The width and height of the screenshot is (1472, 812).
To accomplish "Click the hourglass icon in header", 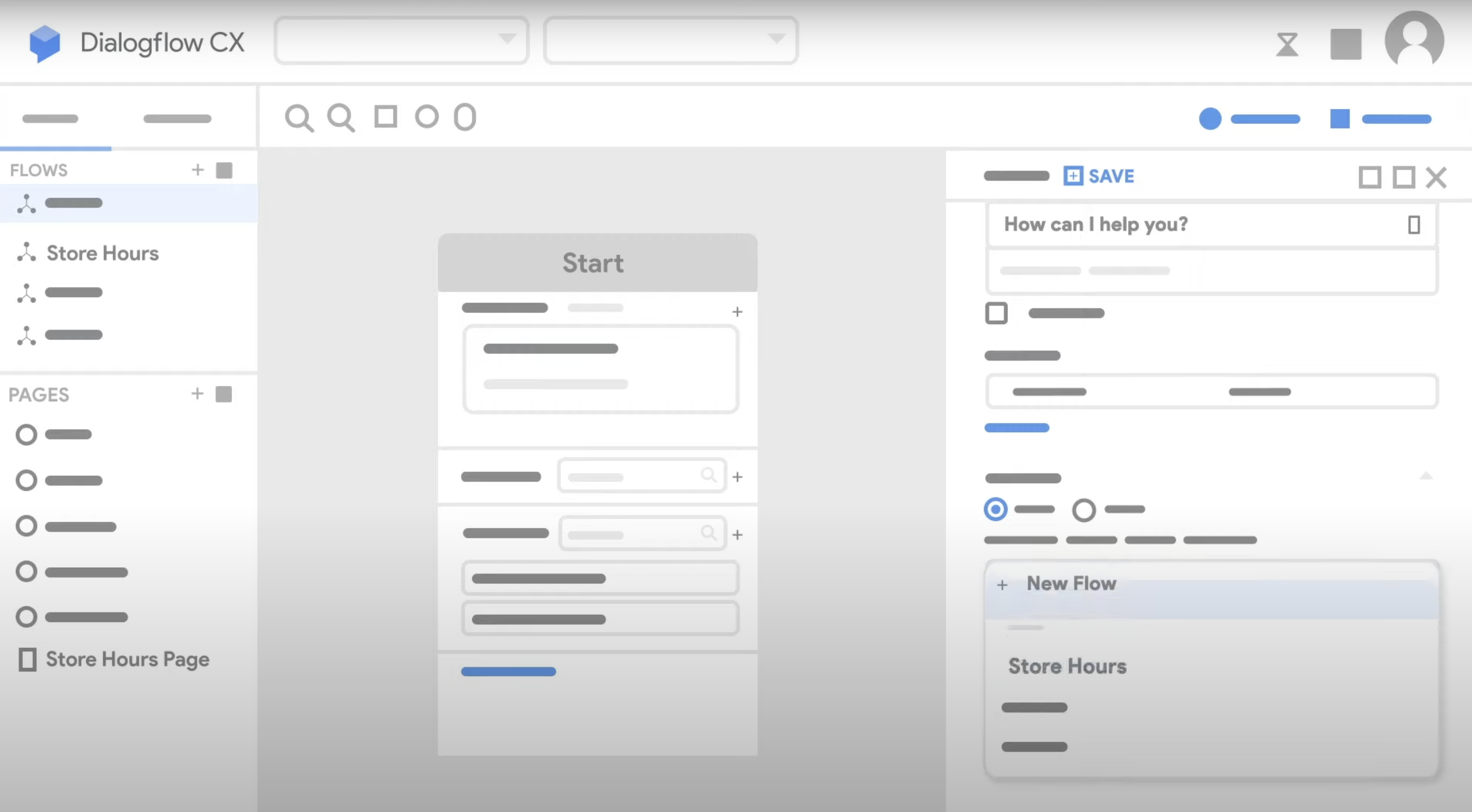I will (x=1287, y=44).
